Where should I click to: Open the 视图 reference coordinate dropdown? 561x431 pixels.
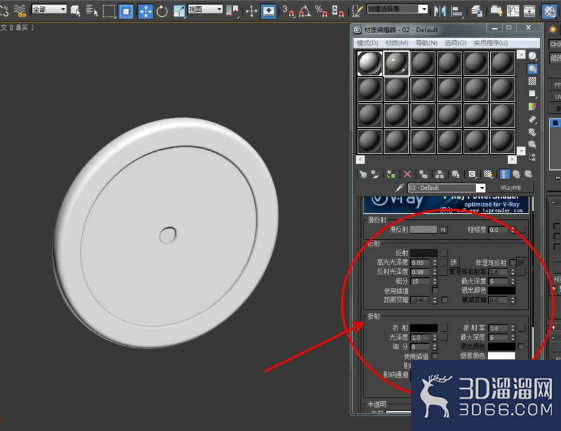[205, 9]
